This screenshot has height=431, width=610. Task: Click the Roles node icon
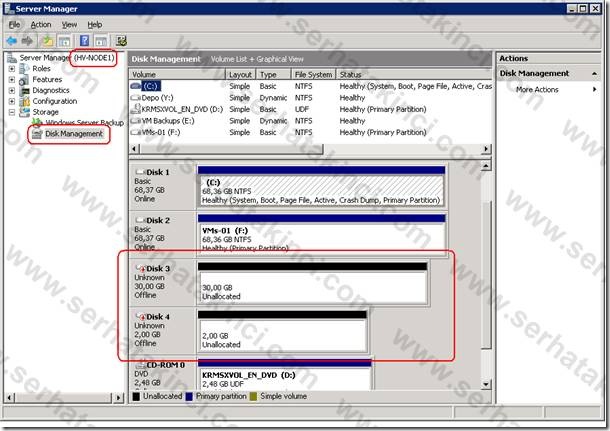24,68
